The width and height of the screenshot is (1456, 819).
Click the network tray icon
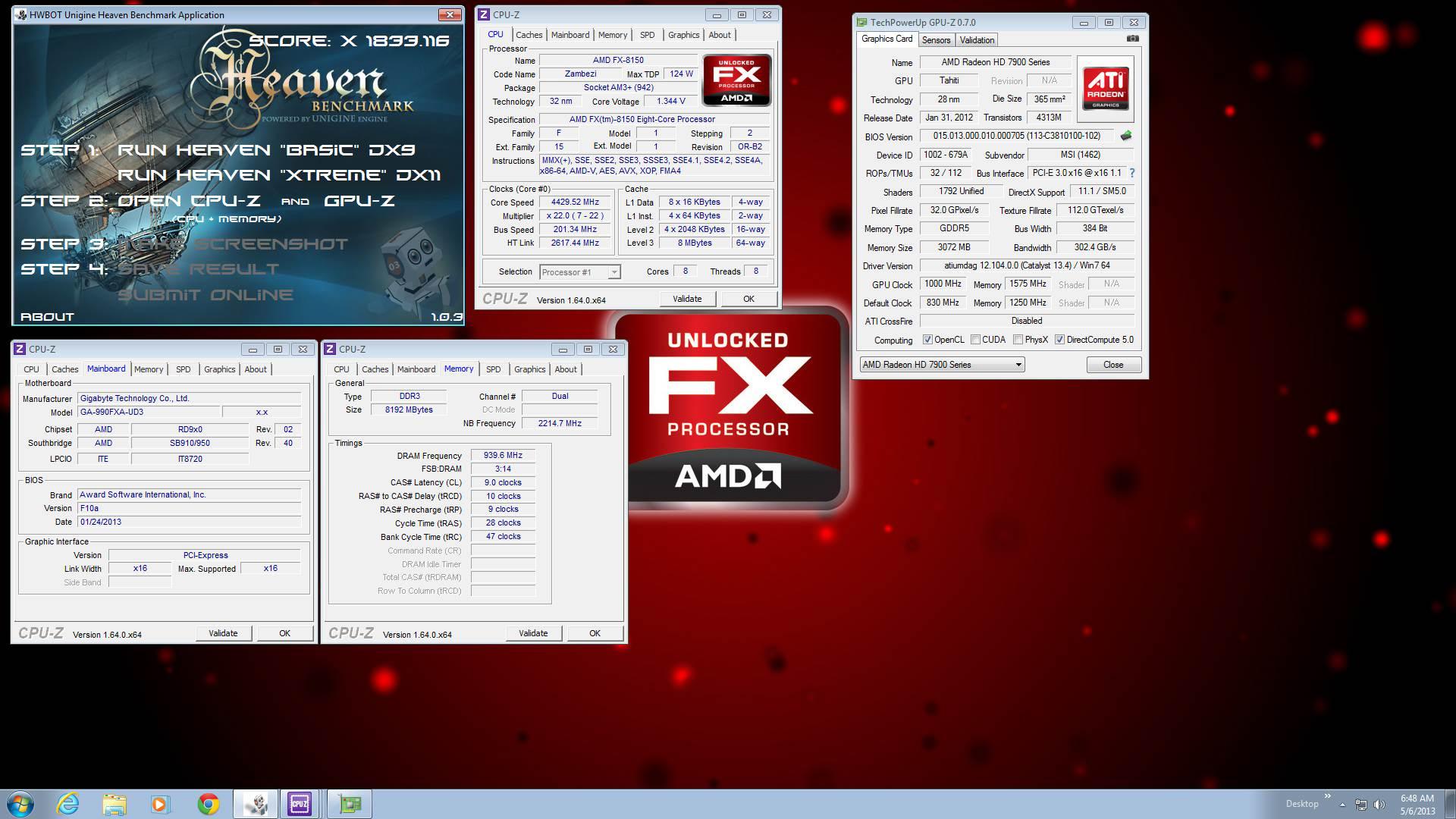(x=1361, y=805)
